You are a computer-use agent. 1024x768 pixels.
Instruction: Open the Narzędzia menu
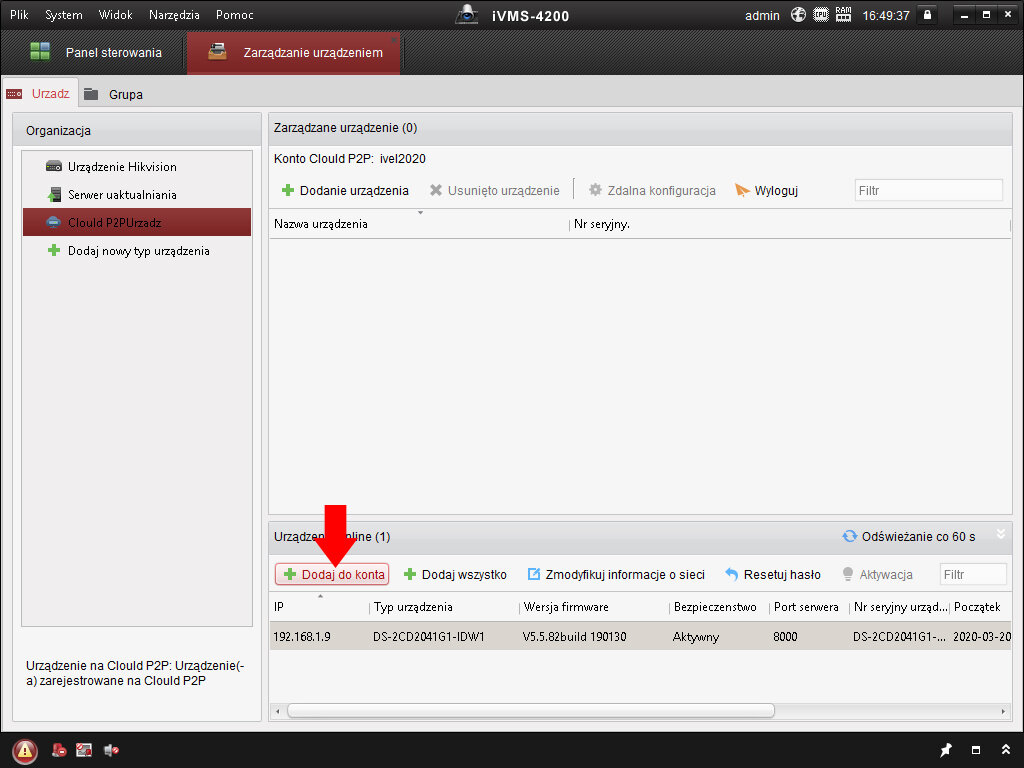click(174, 15)
